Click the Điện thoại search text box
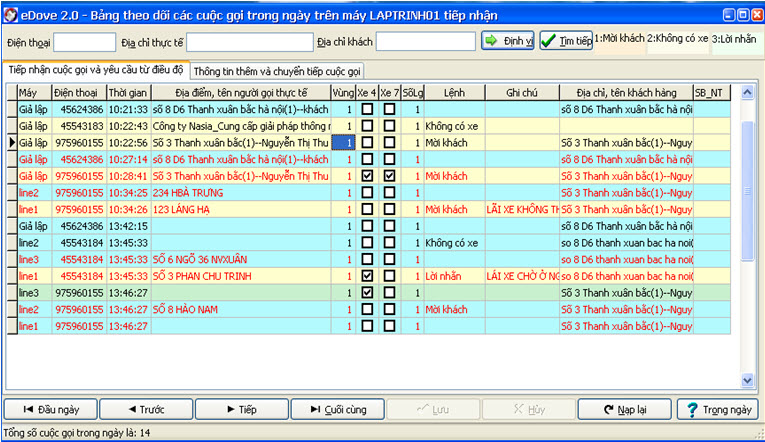 pyautogui.click(x=84, y=42)
